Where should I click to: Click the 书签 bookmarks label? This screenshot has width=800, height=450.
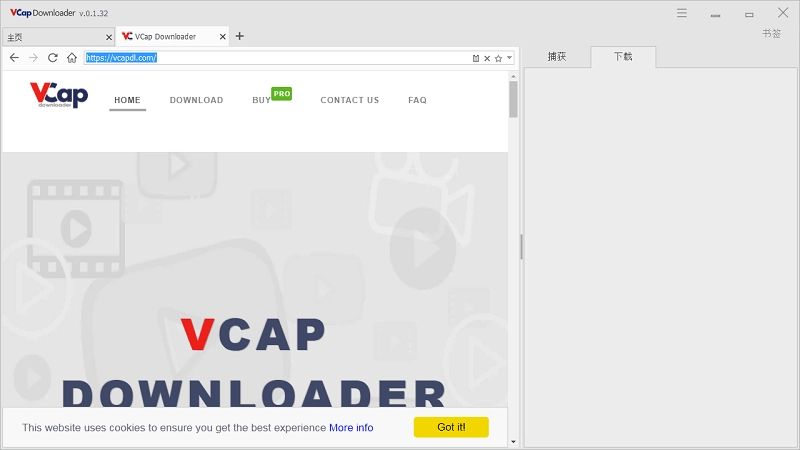pyautogui.click(x=771, y=34)
